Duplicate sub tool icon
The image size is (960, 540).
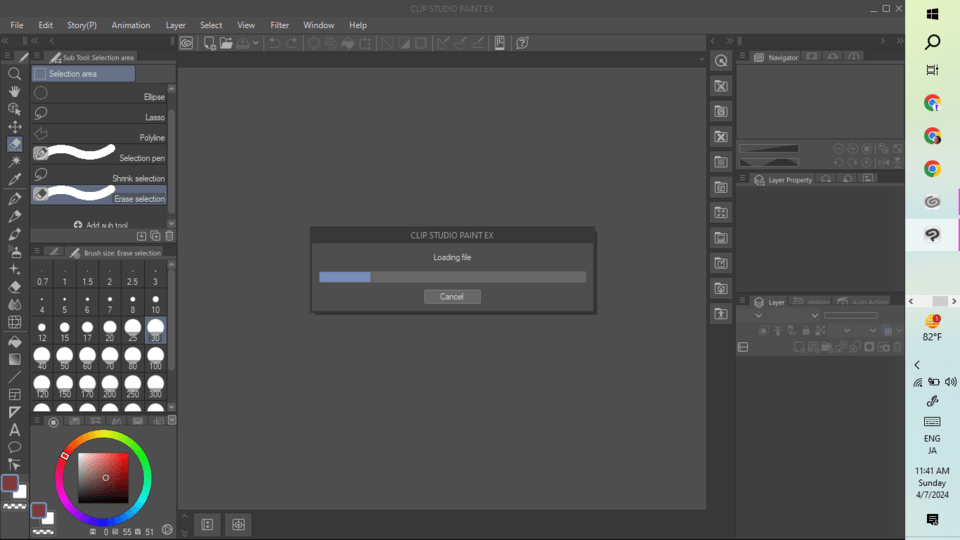(156, 236)
